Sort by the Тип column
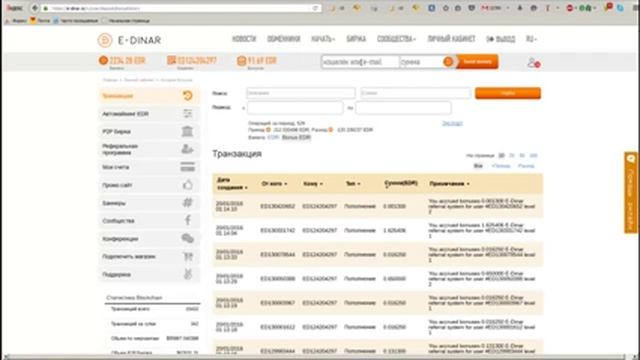The width and height of the screenshot is (640, 360). pos(353,184)
